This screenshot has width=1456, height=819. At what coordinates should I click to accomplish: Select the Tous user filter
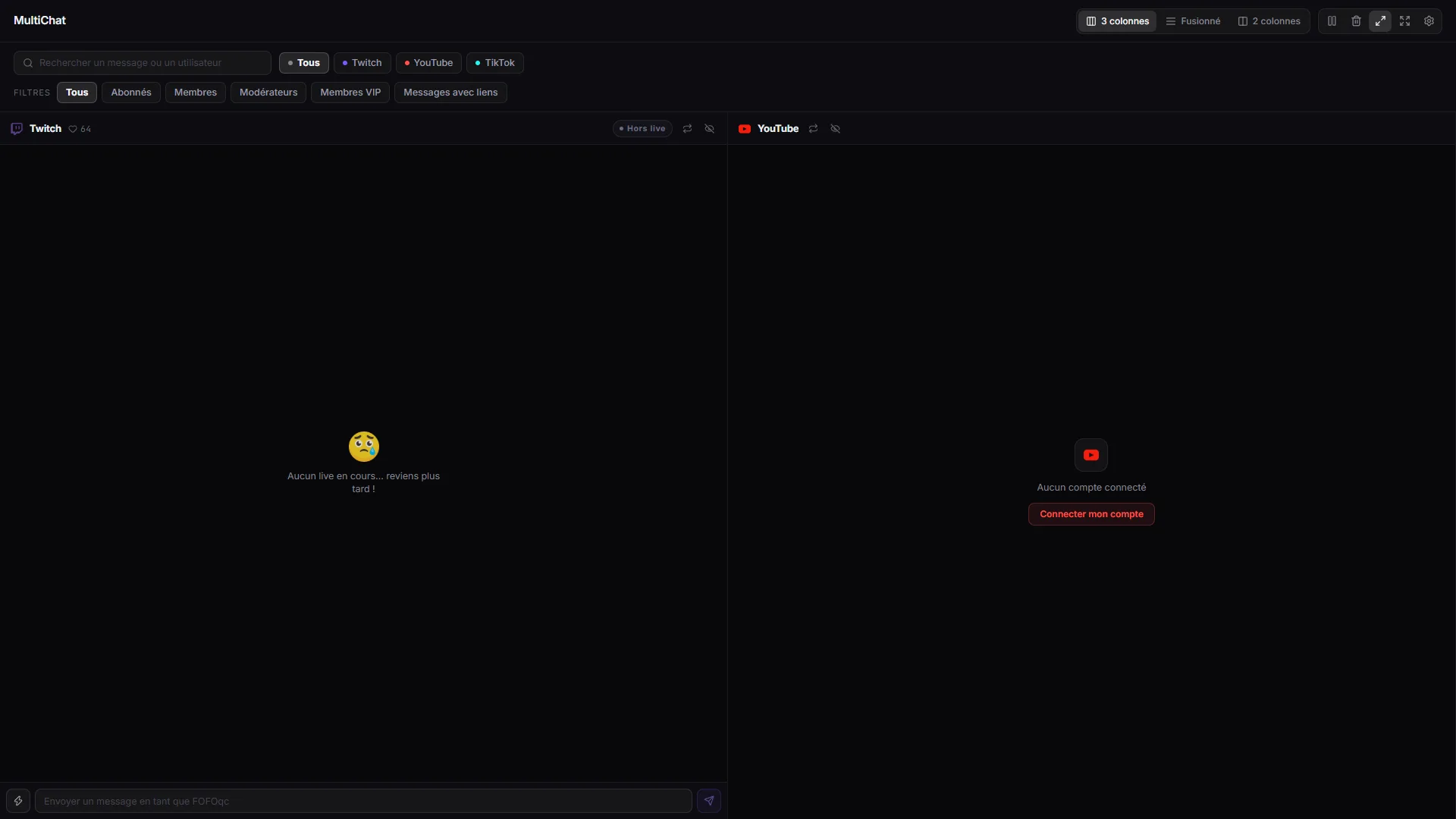(77, 93)
